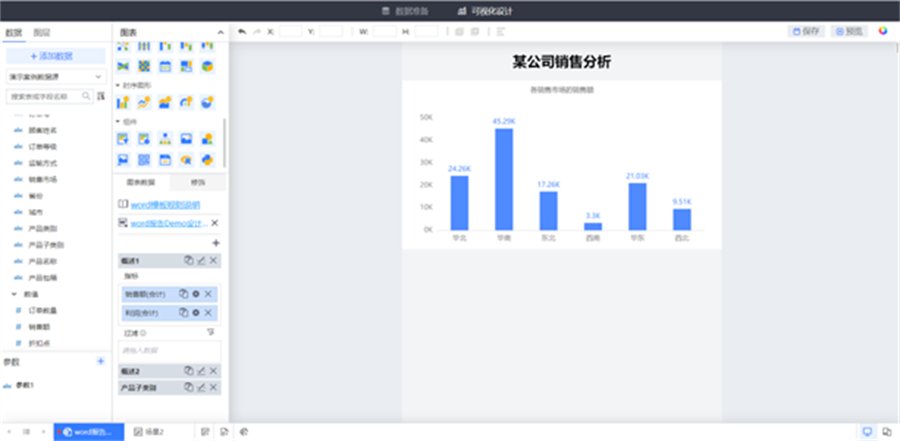Go to the 数据准备 top tab
The height and width of the screenshot is (441, 900).
[x=405, y=11]
